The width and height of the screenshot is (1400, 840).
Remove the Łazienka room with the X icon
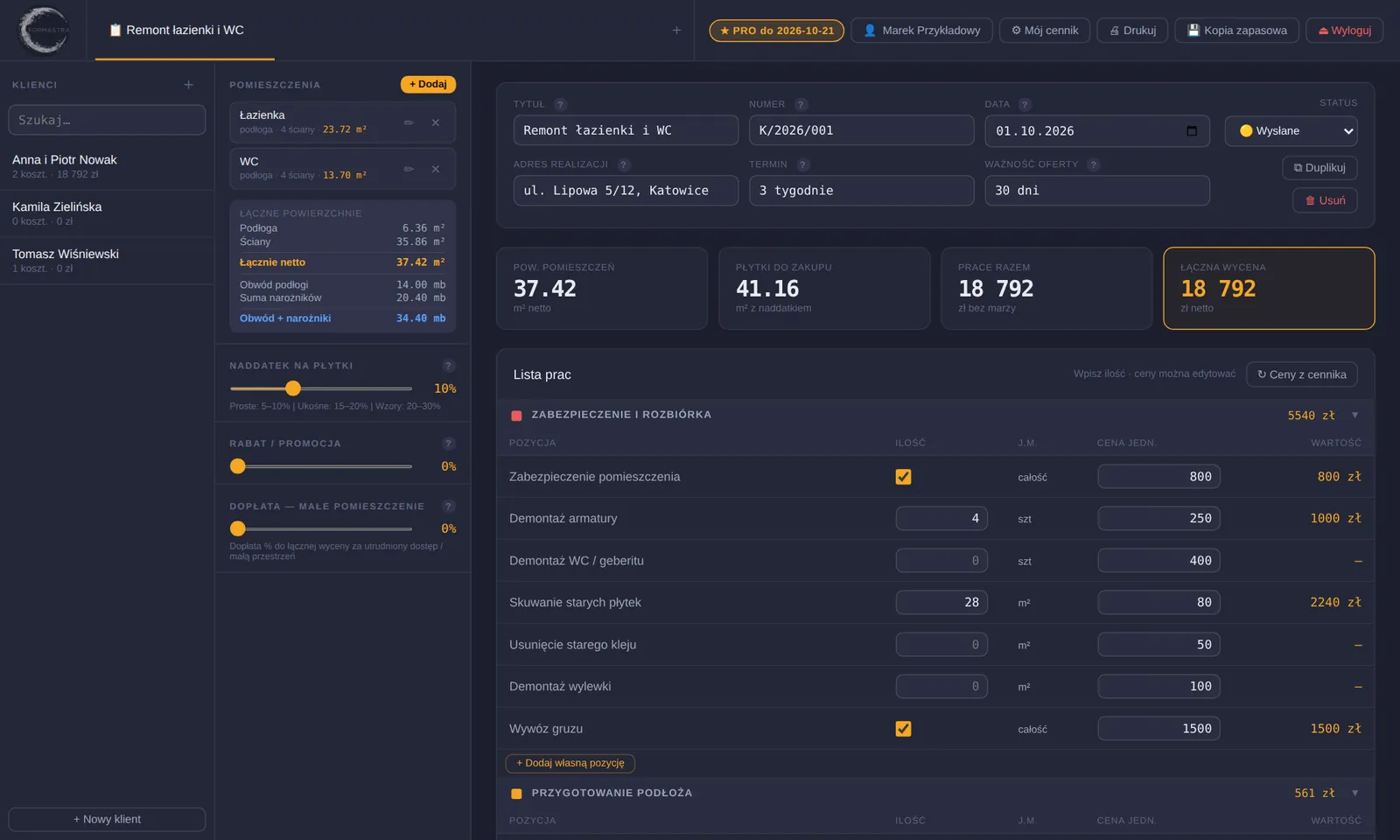point(436,122)
